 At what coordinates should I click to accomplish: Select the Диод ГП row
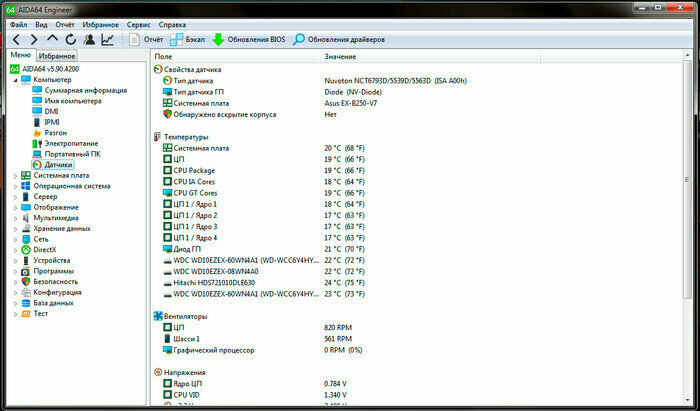264,249
